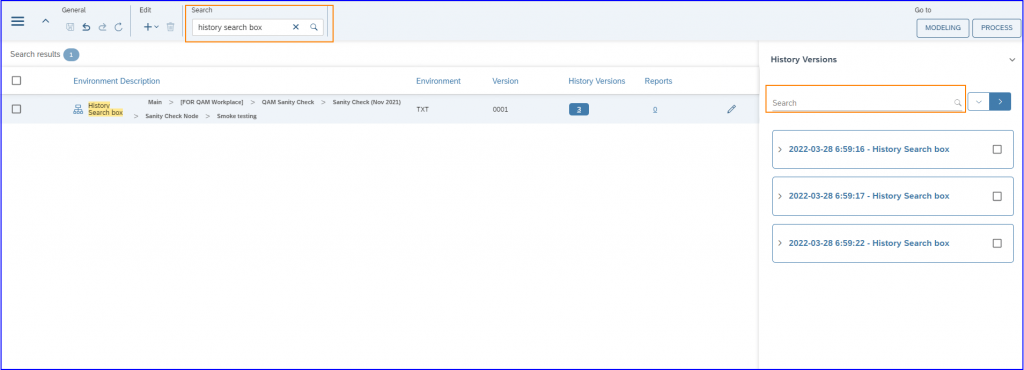Screen dimensions: 1024x370
Task: Check the History Search box row checkbox
Action: (16, 110)
